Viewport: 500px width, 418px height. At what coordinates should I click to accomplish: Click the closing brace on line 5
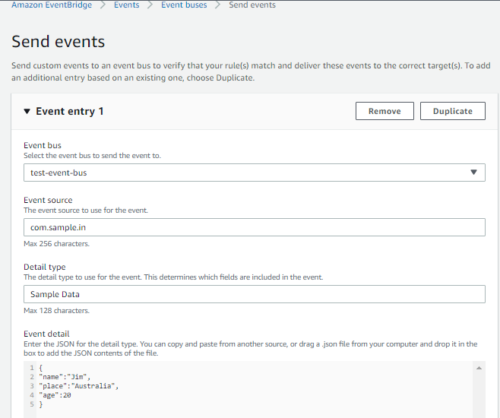point(41,404)
